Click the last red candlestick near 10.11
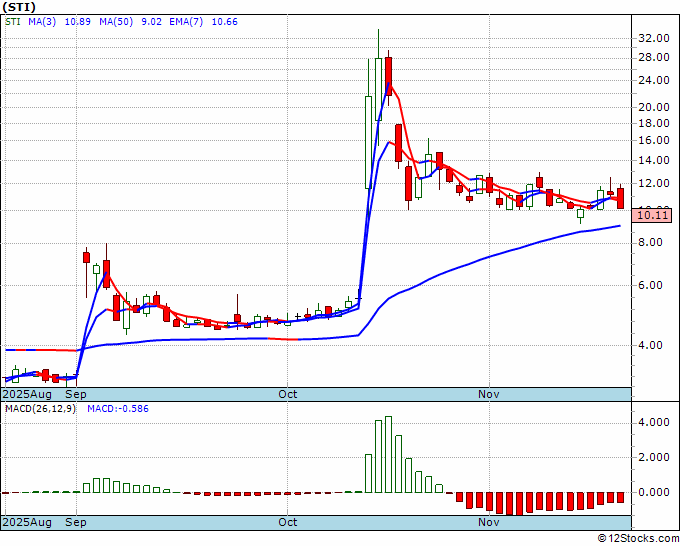 (x=621, y=198)
